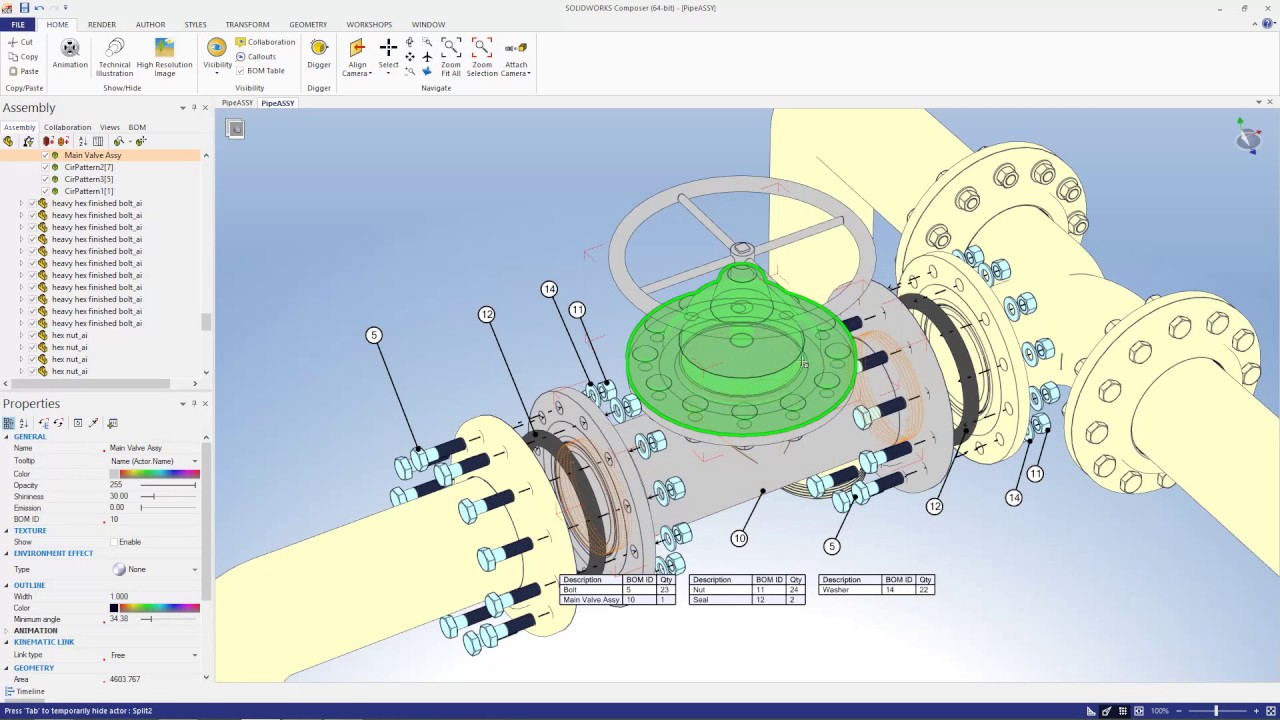Click the BOM ID value field
Screen dimensions: 1280x720
[154, 520]
